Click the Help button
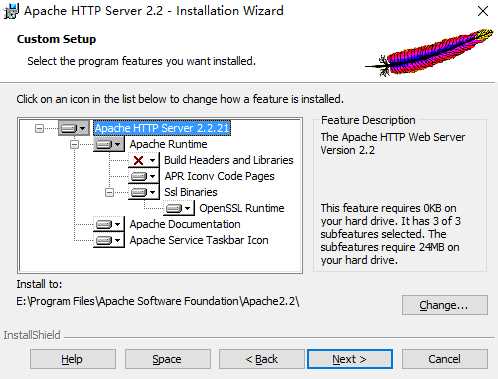 [73, 359]
